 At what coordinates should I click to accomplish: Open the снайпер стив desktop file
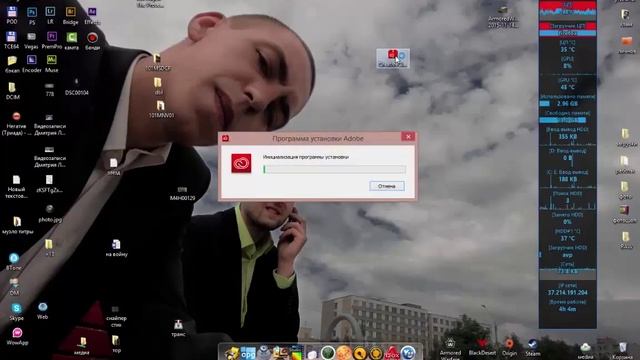(116, 316)
